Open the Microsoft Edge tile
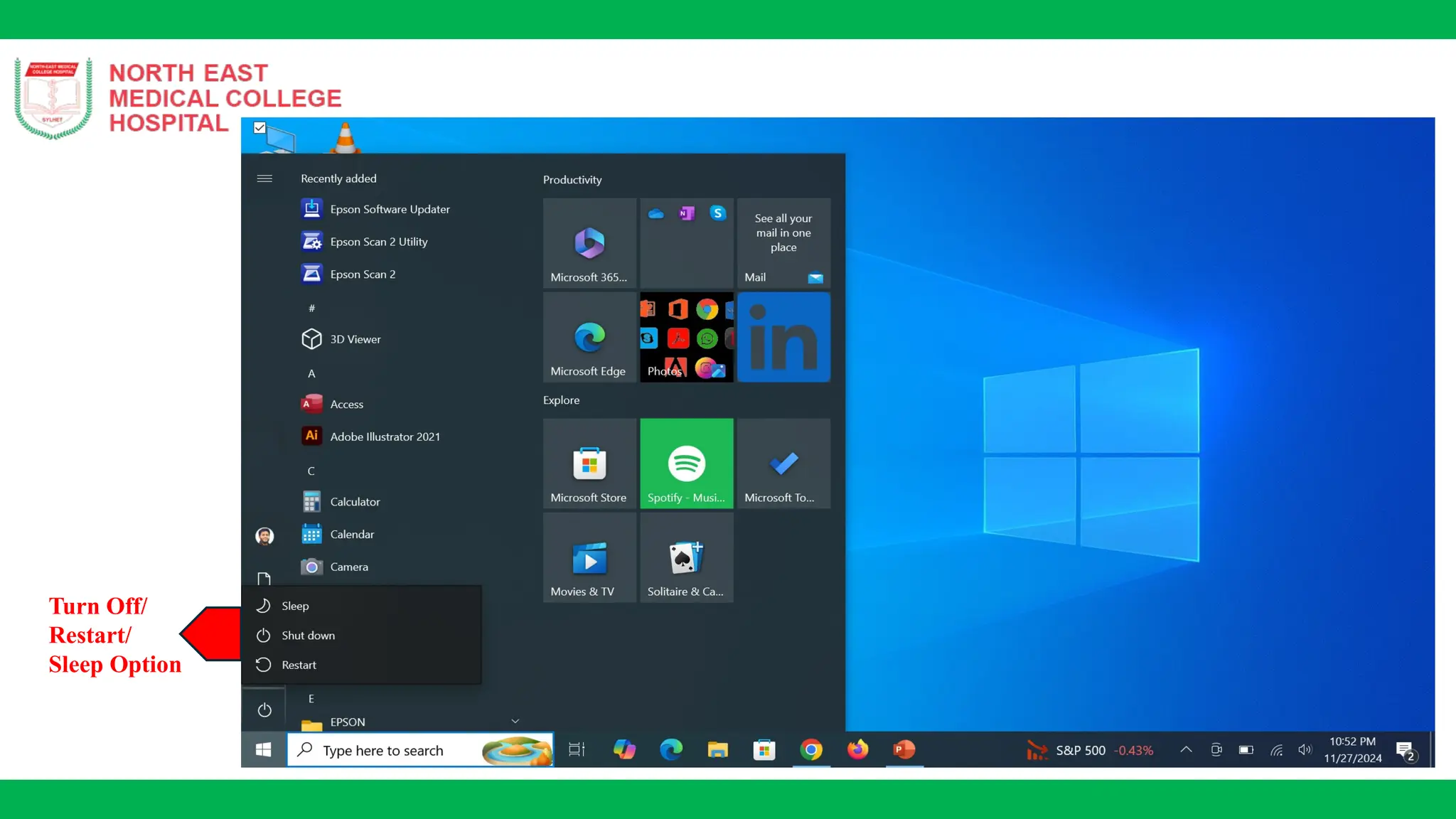Image resolution: width=1456 pixels, height=819 pixels. tap(589, 338)
